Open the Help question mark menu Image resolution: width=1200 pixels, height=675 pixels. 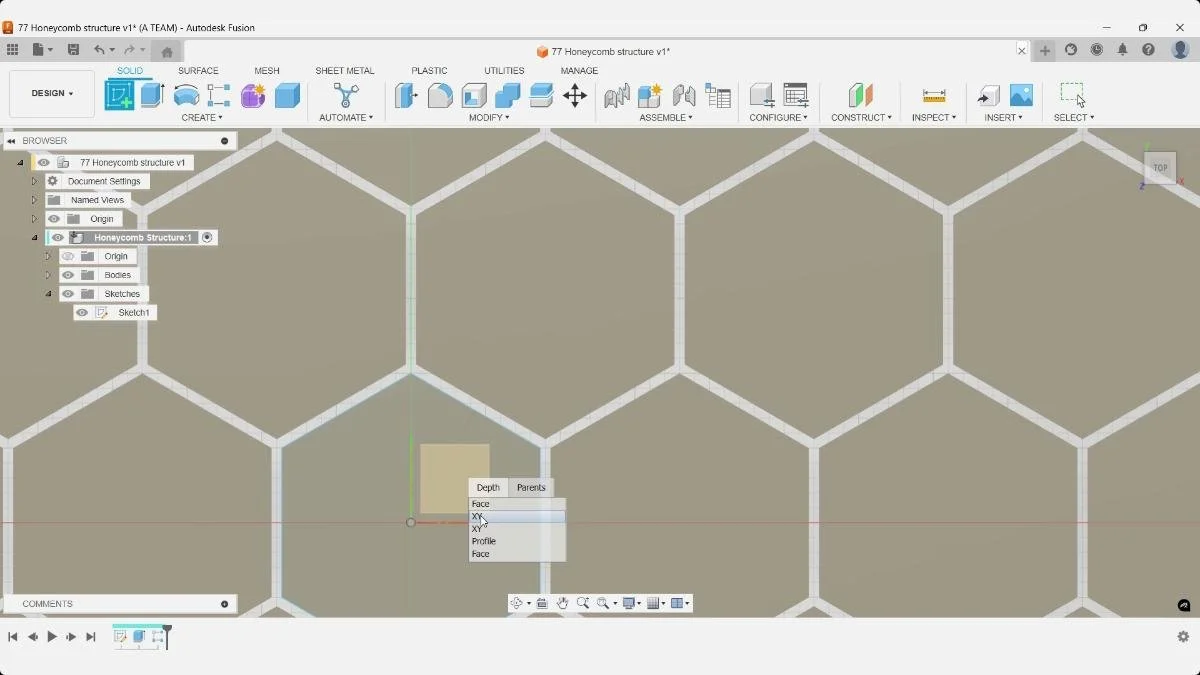(1148, 50)
